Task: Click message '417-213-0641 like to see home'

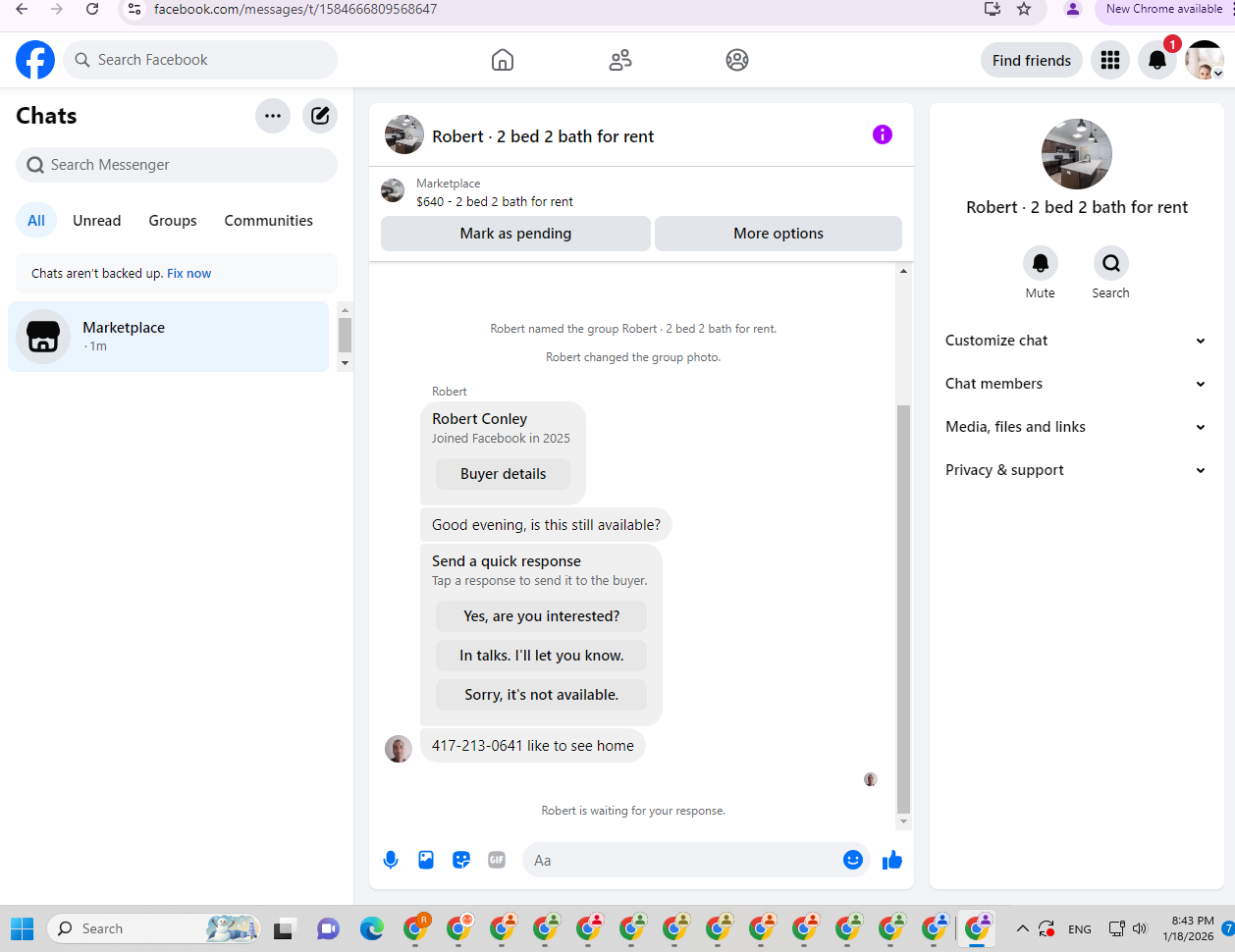Action: point(533,746)
